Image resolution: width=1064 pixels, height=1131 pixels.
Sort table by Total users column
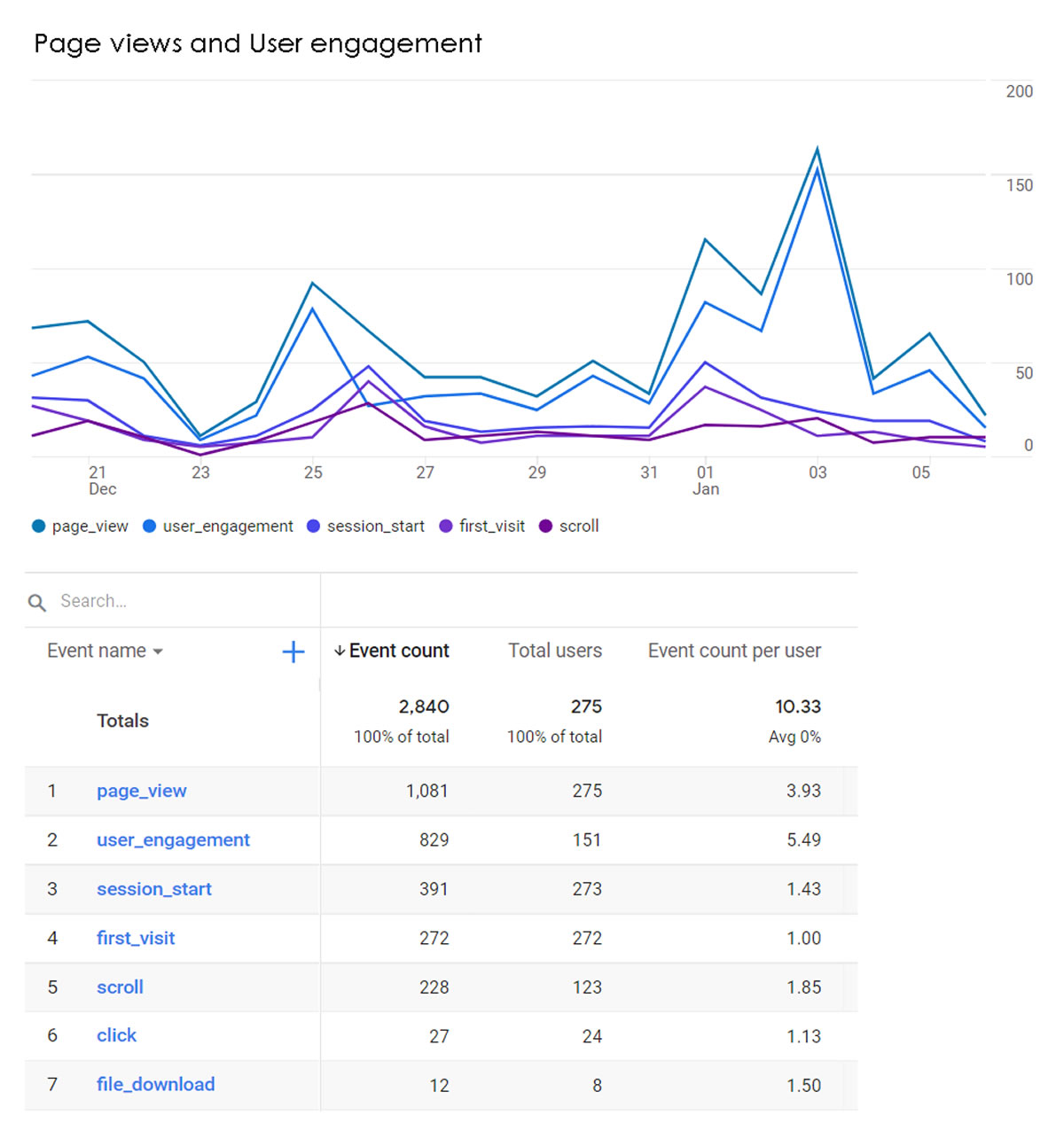(554, 651)
